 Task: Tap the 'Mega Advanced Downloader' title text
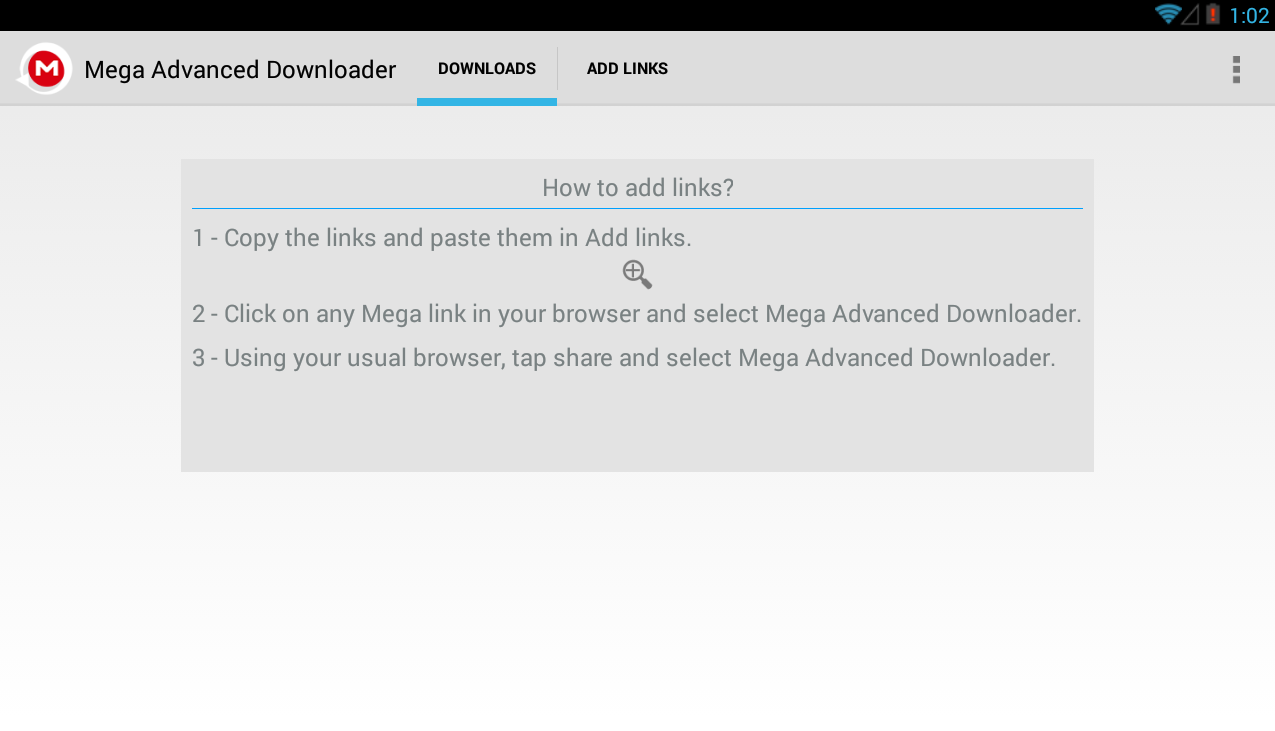click(x=240, y=69)
